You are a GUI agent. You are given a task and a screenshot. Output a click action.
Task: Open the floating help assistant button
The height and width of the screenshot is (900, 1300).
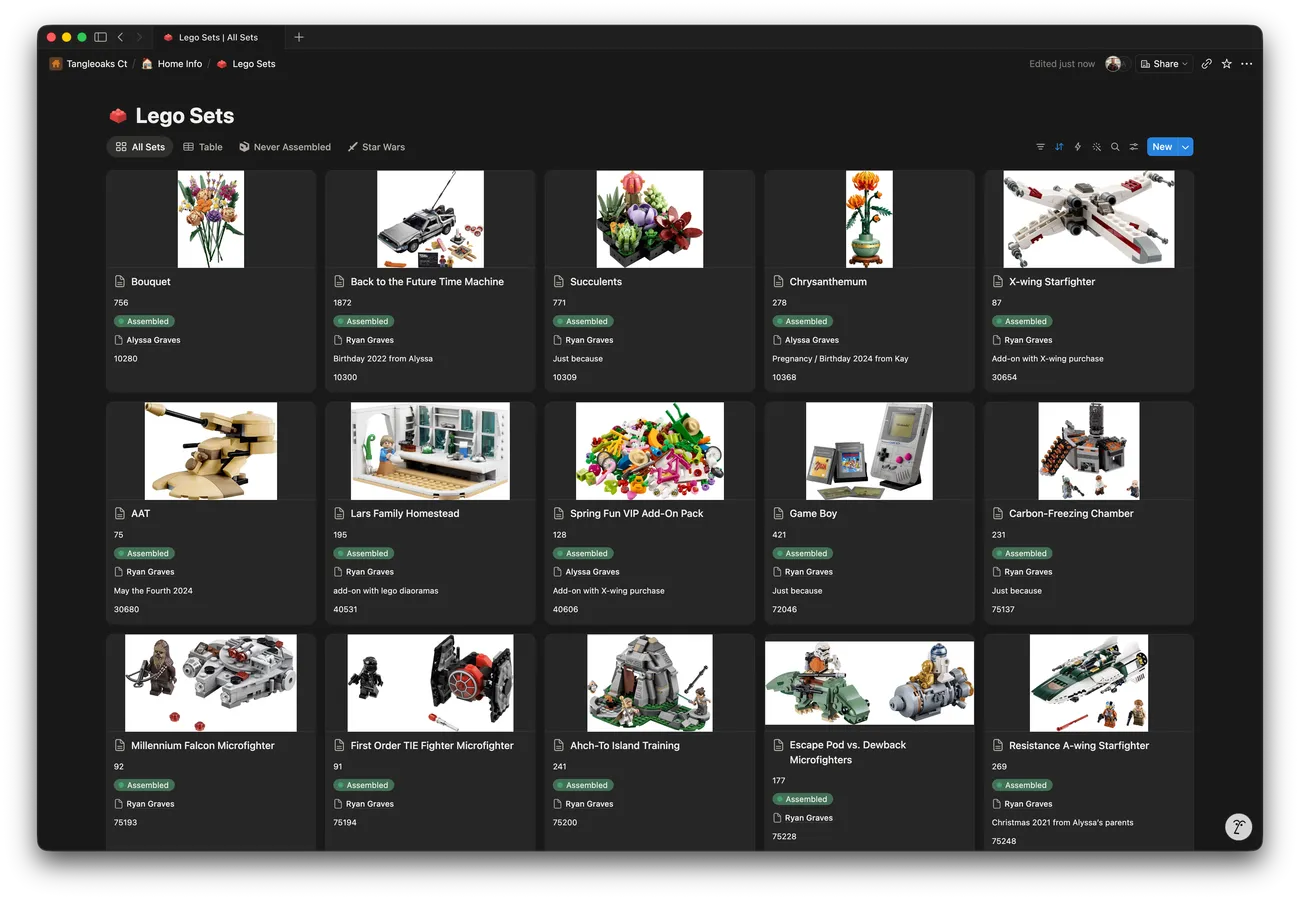[x=1239, y=827]
